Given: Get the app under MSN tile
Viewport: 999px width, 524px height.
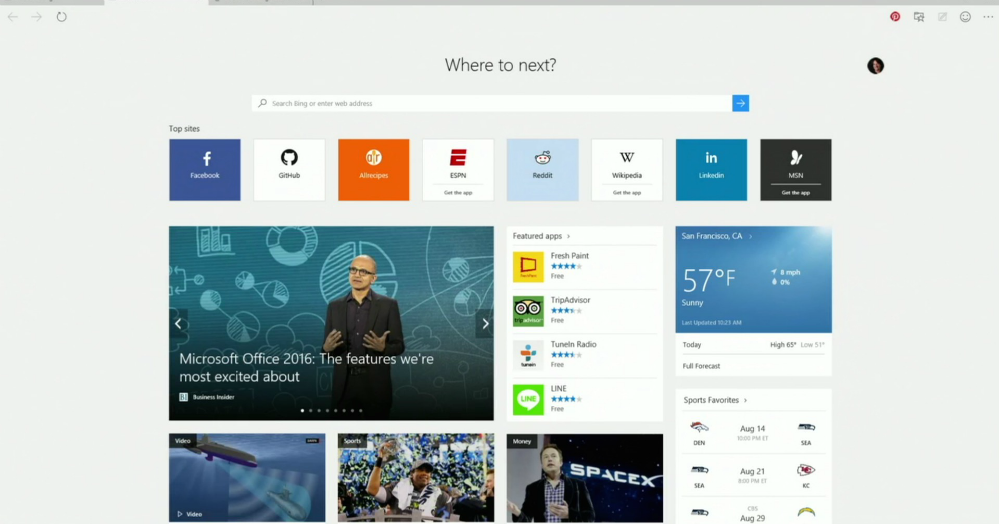Looking at the screenshot, I should pos(796,193).
